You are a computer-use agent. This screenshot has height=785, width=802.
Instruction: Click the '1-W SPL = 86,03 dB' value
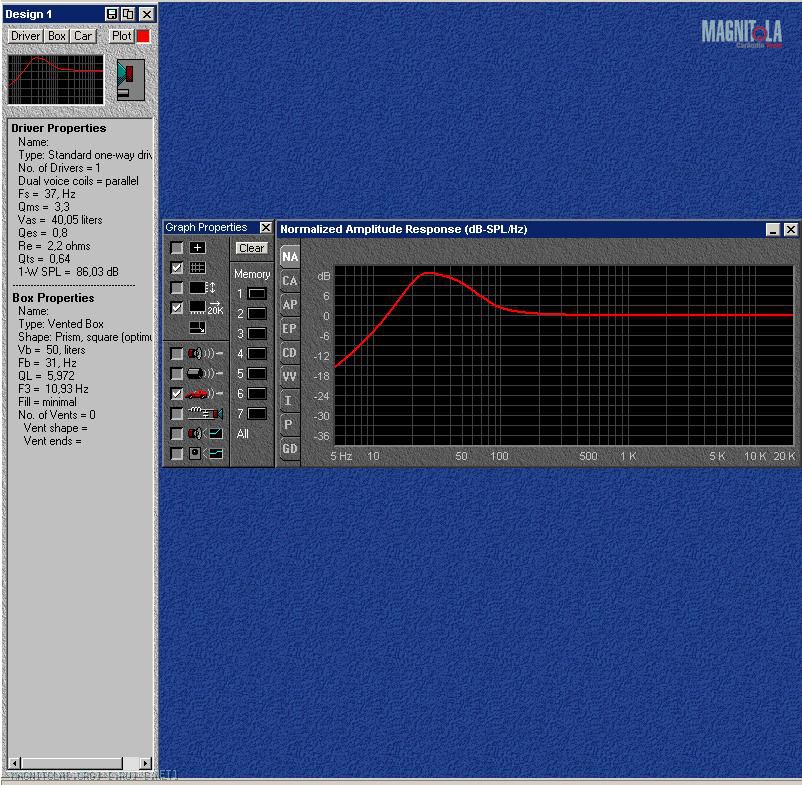pos(68,272)
